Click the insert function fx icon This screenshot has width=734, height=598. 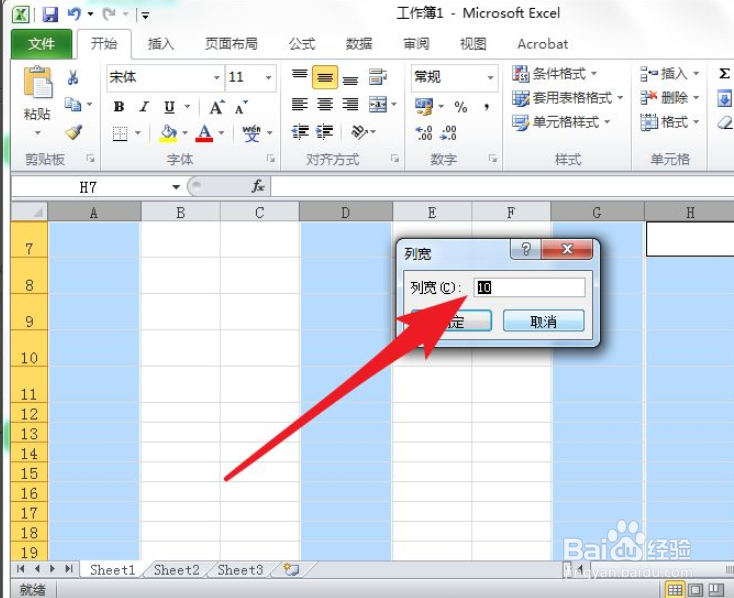[x=258, y=186]
